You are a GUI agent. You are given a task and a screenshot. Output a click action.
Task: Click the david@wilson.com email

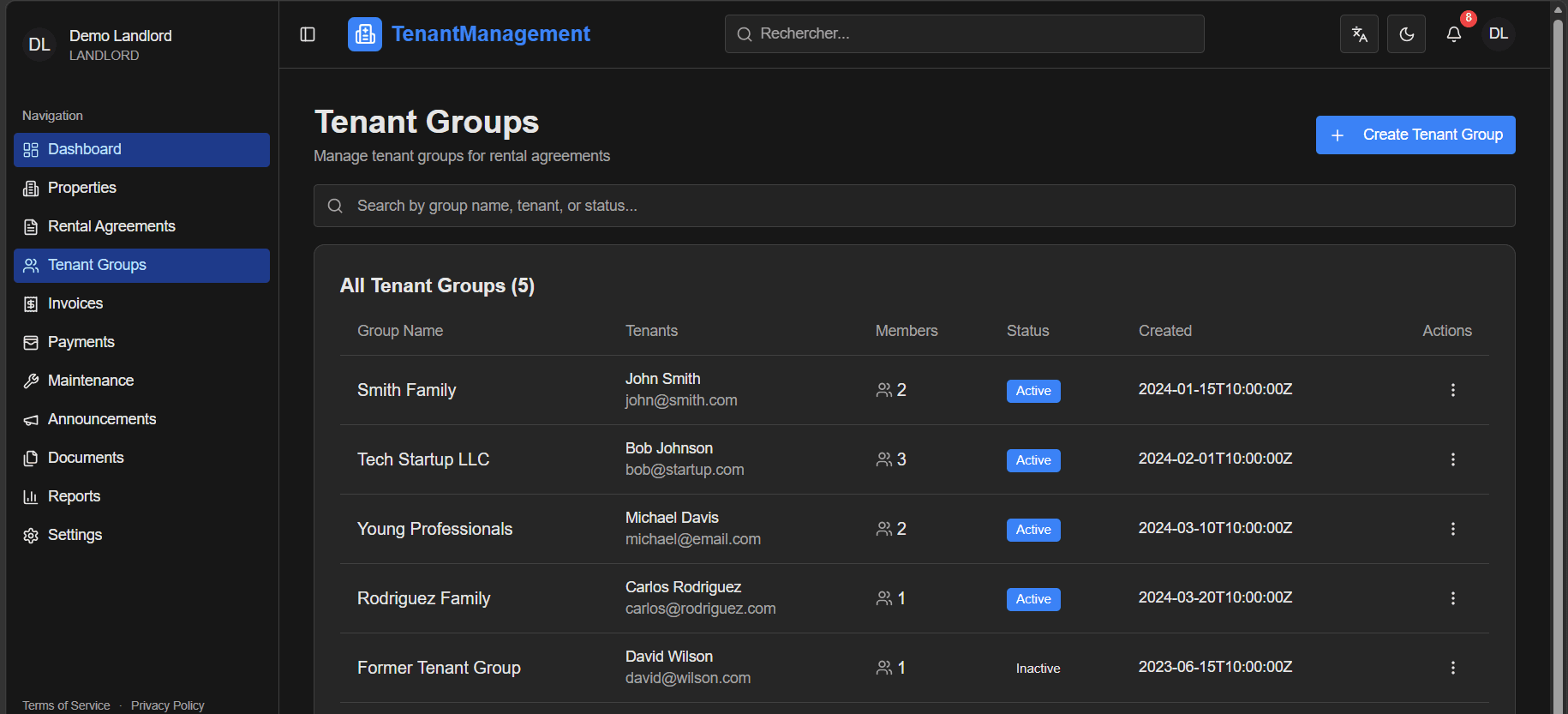coord(688,678)
